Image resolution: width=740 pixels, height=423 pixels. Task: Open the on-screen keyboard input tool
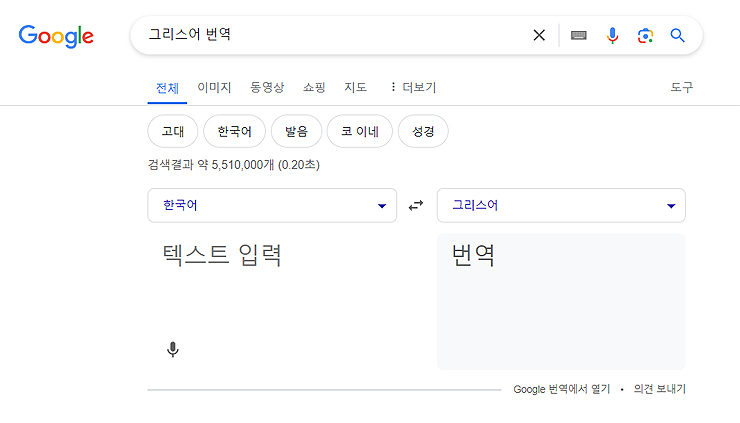pyautogui.click(x=579, y=35)
